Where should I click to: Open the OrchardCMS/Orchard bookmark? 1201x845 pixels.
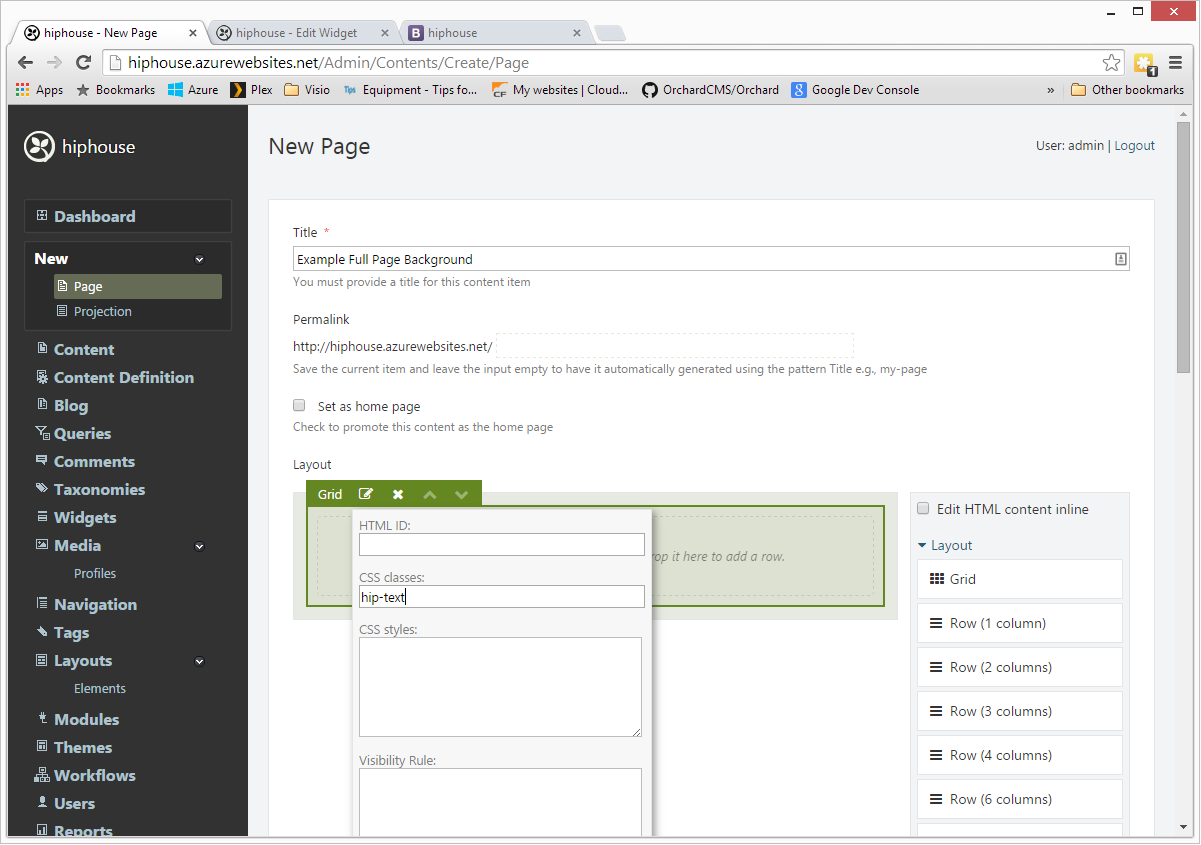(710, 90)
